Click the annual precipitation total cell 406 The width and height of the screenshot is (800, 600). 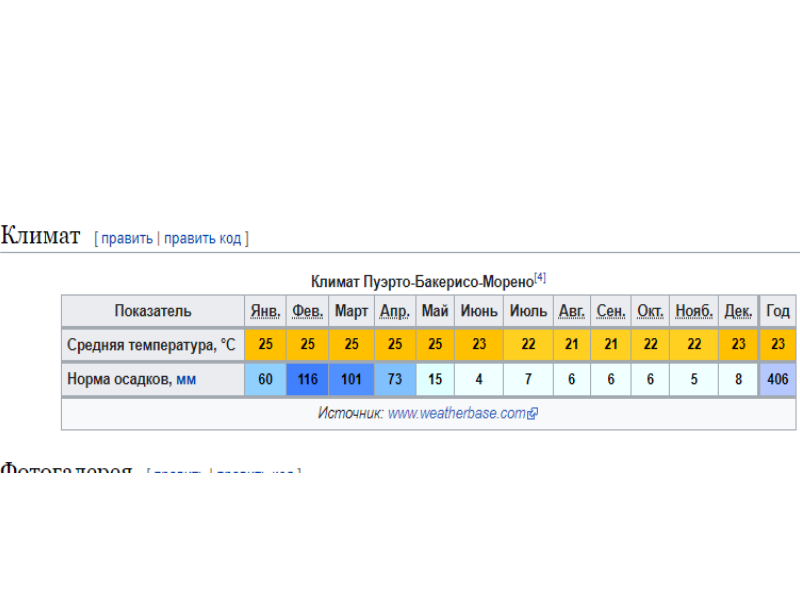coord(778,379)
